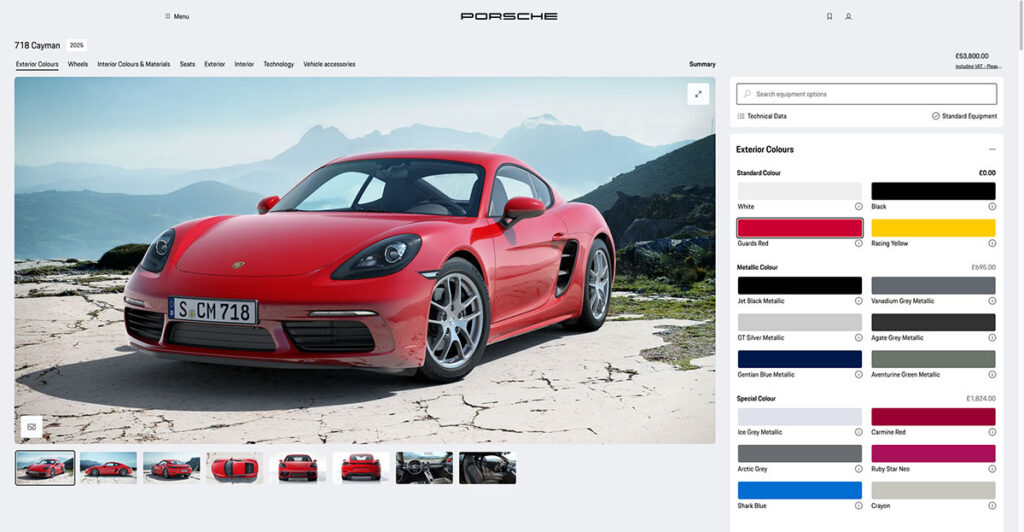Switch to the Technology tab

pyautogui.click(x=279, y=64)
